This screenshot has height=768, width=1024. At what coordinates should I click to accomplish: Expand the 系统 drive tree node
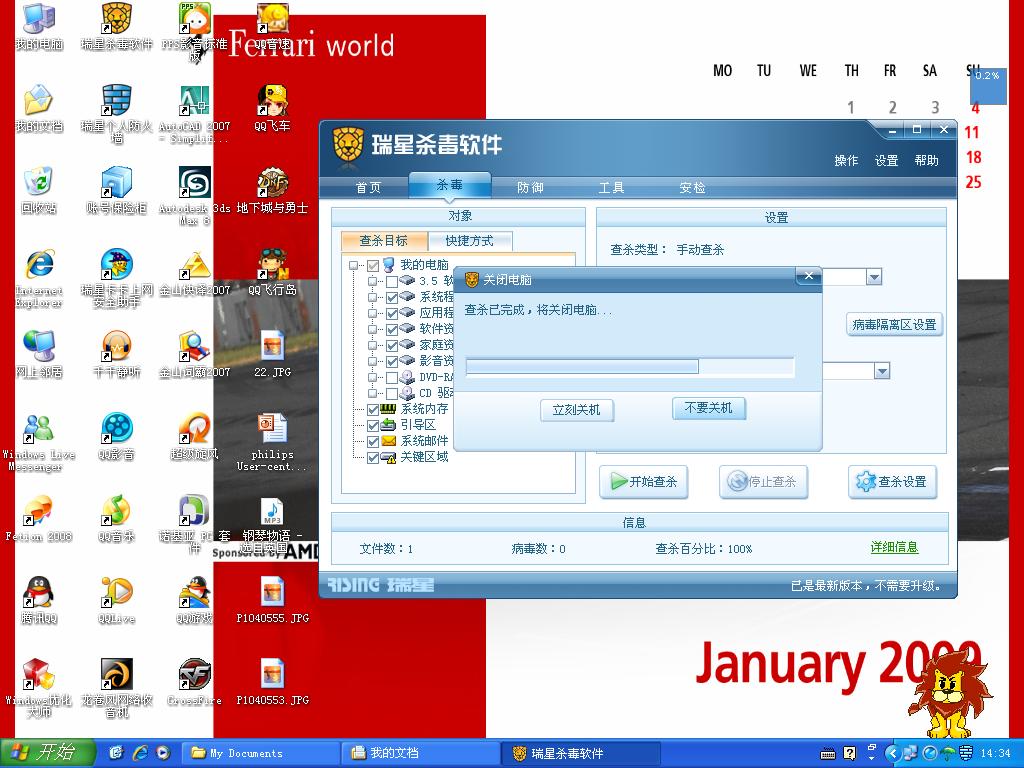372,297
